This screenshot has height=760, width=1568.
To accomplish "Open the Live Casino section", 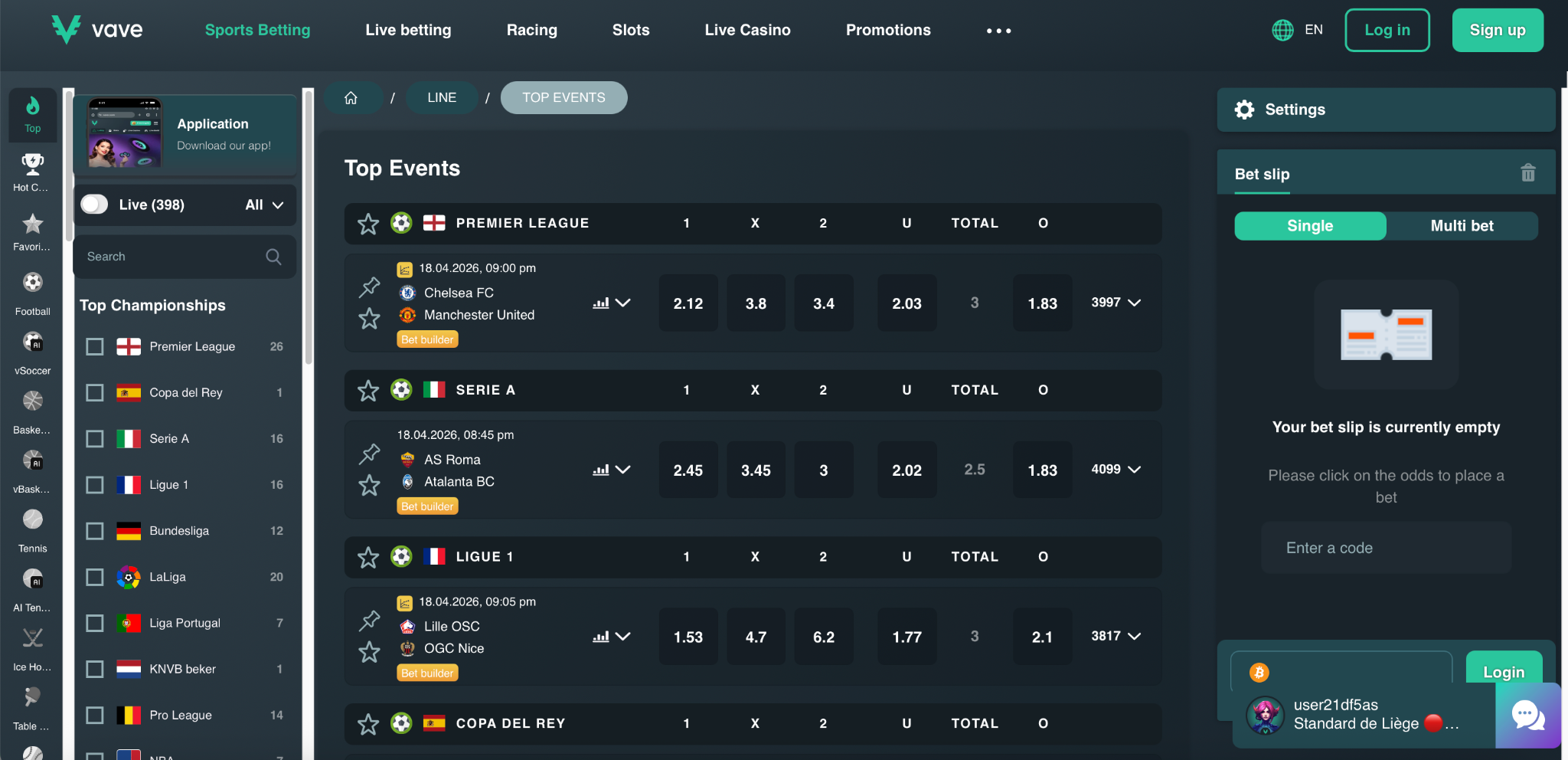I will point(748,30).
